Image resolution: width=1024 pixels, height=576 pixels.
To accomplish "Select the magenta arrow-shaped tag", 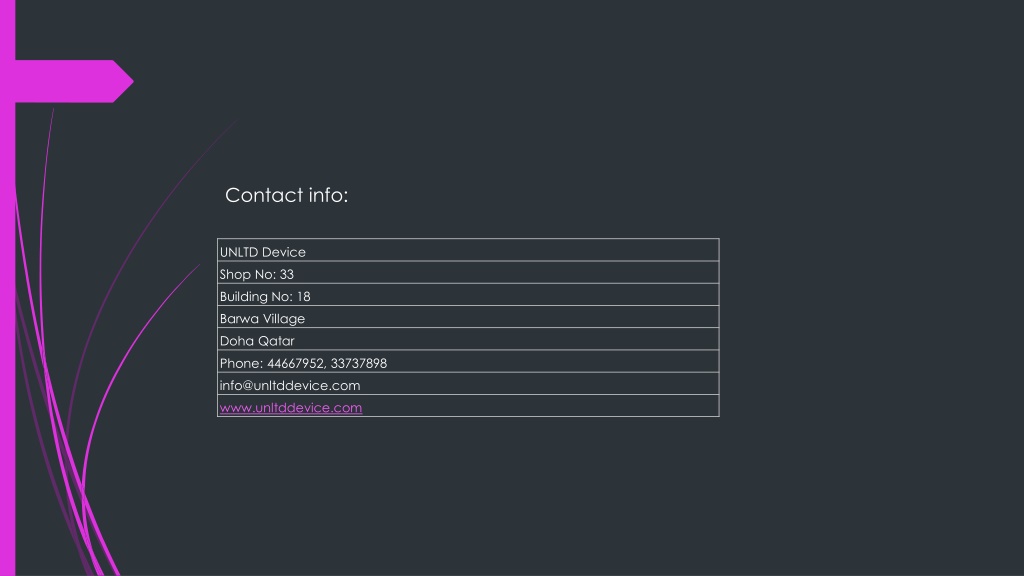I will point(74,81).
